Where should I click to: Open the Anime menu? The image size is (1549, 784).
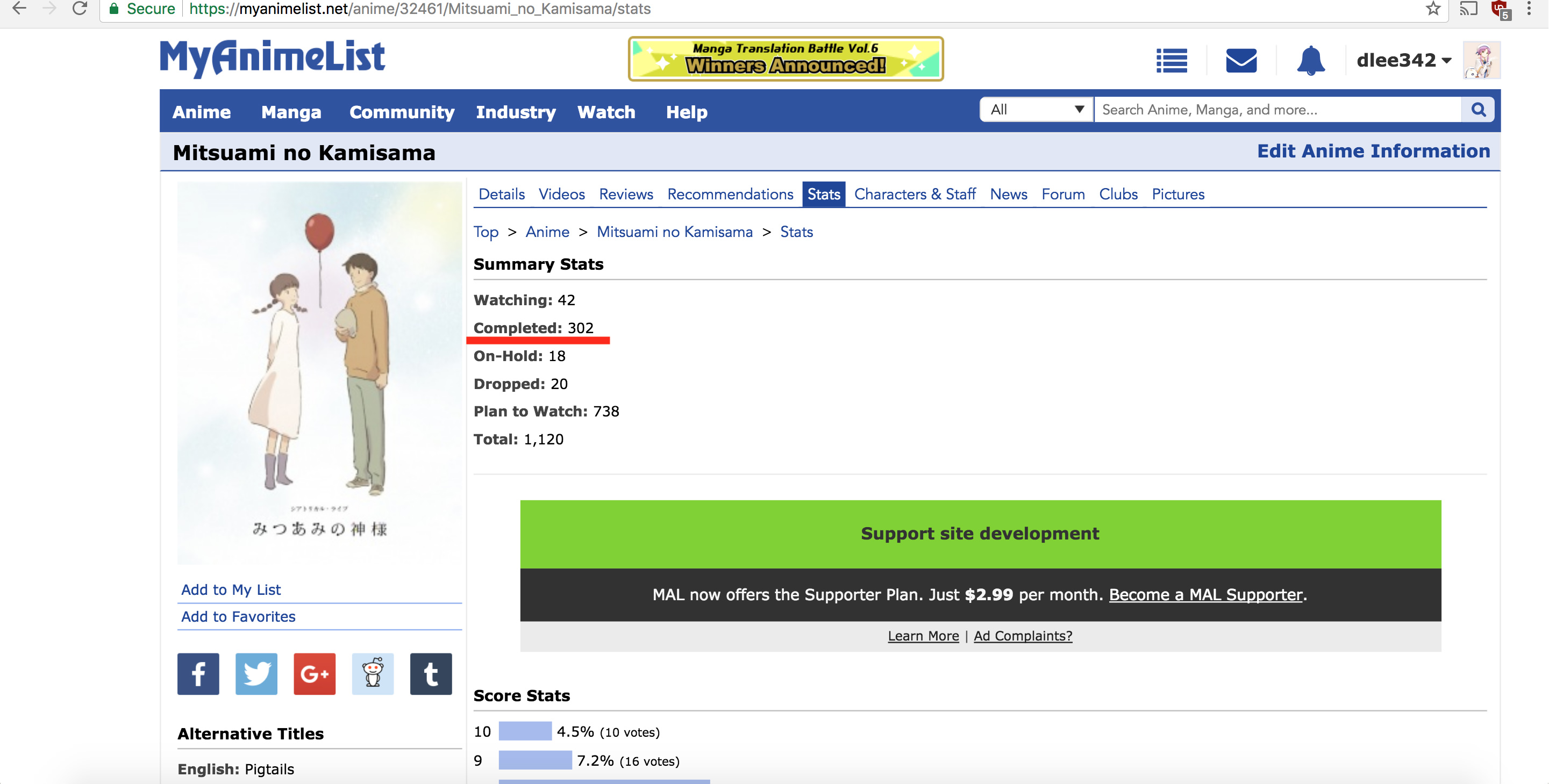click(x=202, y=112)
